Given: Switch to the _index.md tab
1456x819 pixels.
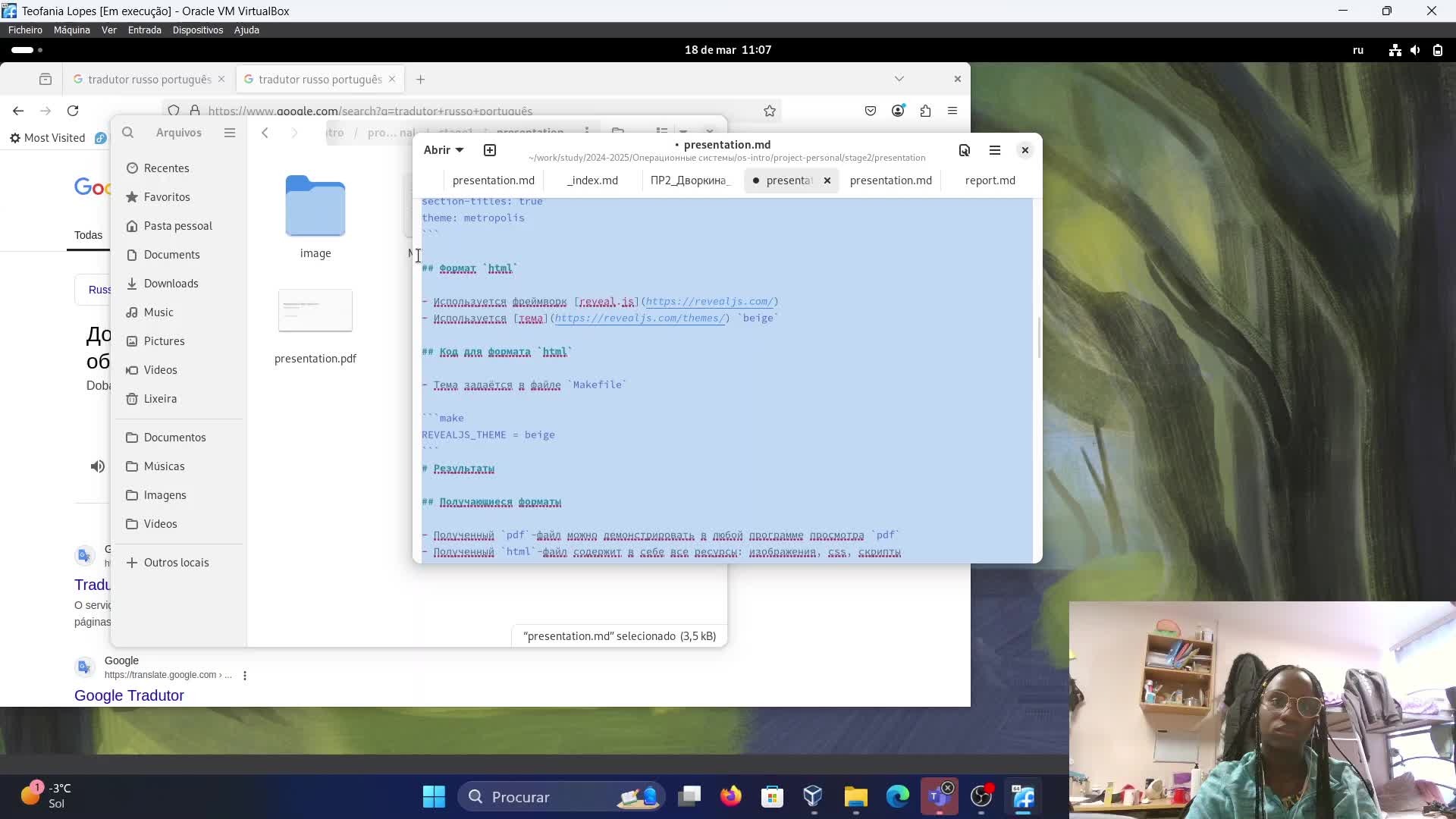Looking at the screenshot, I should 592,180.
